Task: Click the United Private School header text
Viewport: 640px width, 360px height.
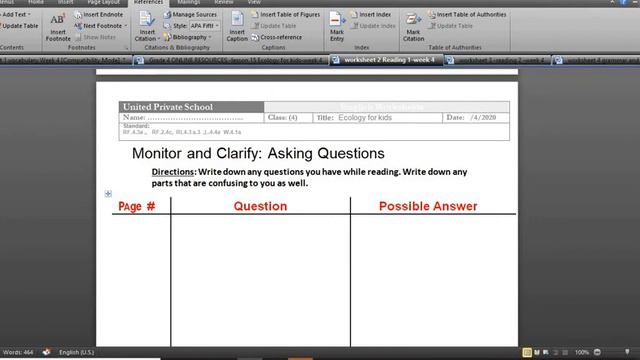Action: (x=168, y=107)
